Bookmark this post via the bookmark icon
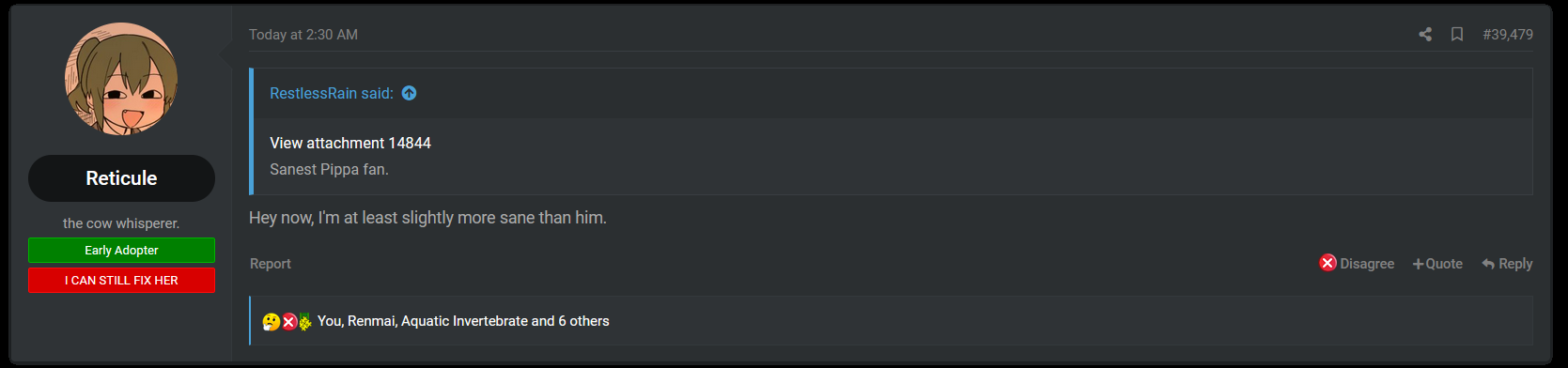The image size is (1568, 368). tap(1457, 35)
